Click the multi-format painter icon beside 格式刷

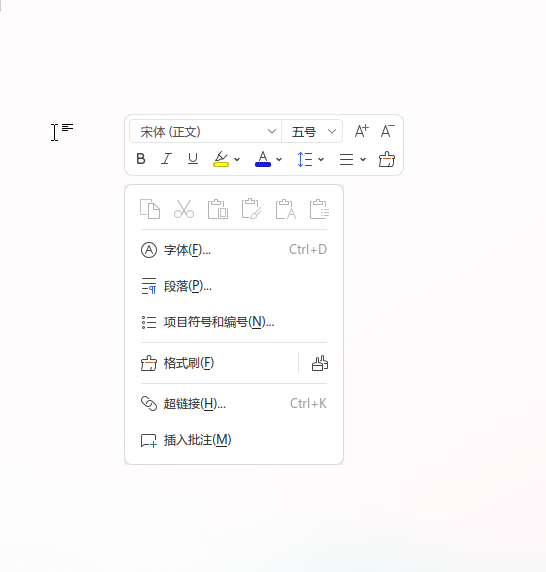(320, 363)
